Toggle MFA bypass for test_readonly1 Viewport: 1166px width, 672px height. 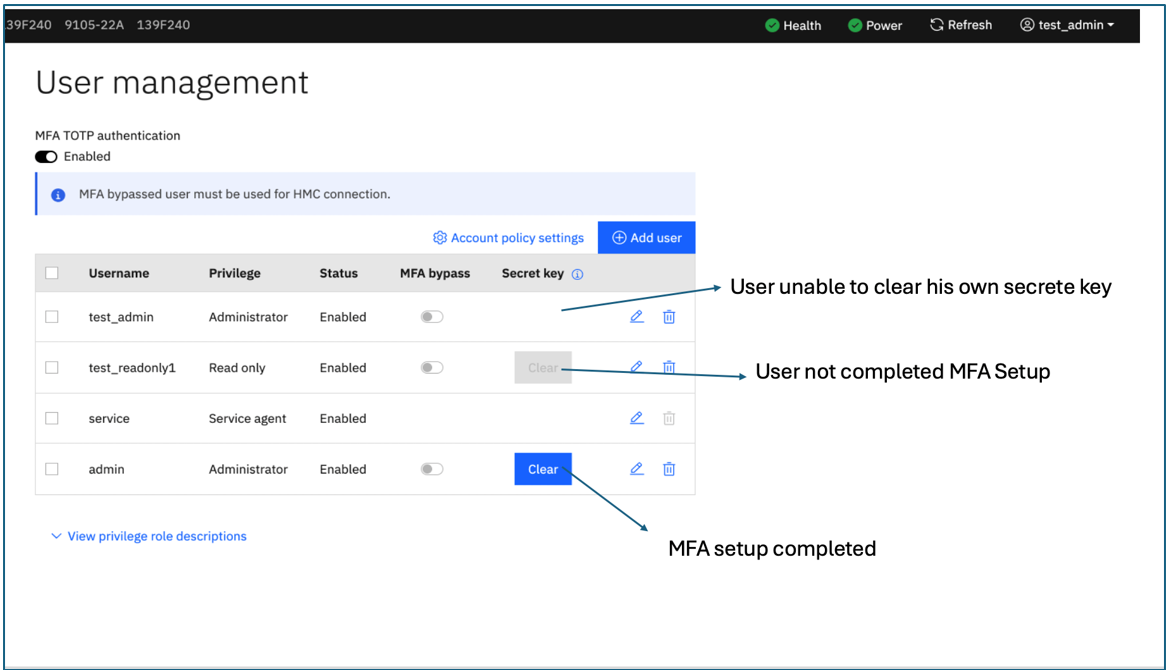point(432,367)
